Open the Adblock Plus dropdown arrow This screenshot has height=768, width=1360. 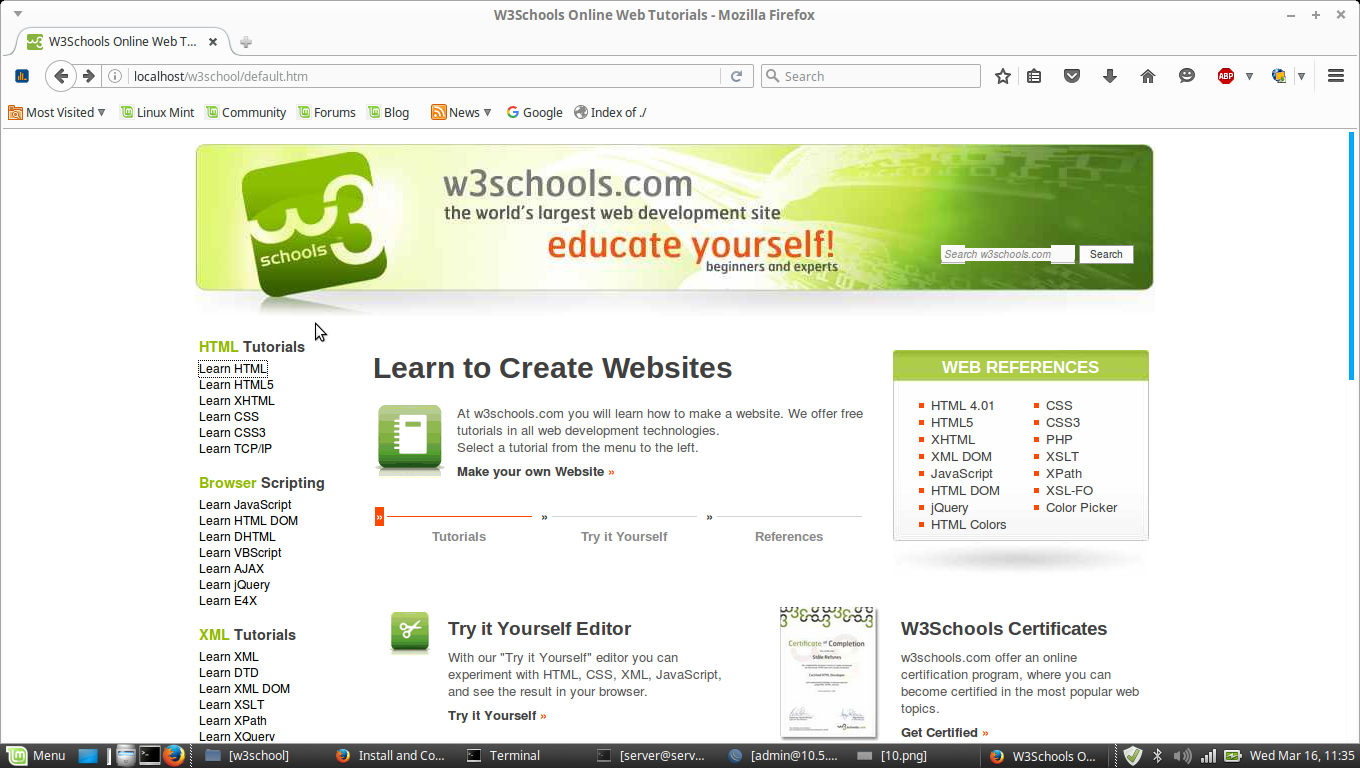1249,76
